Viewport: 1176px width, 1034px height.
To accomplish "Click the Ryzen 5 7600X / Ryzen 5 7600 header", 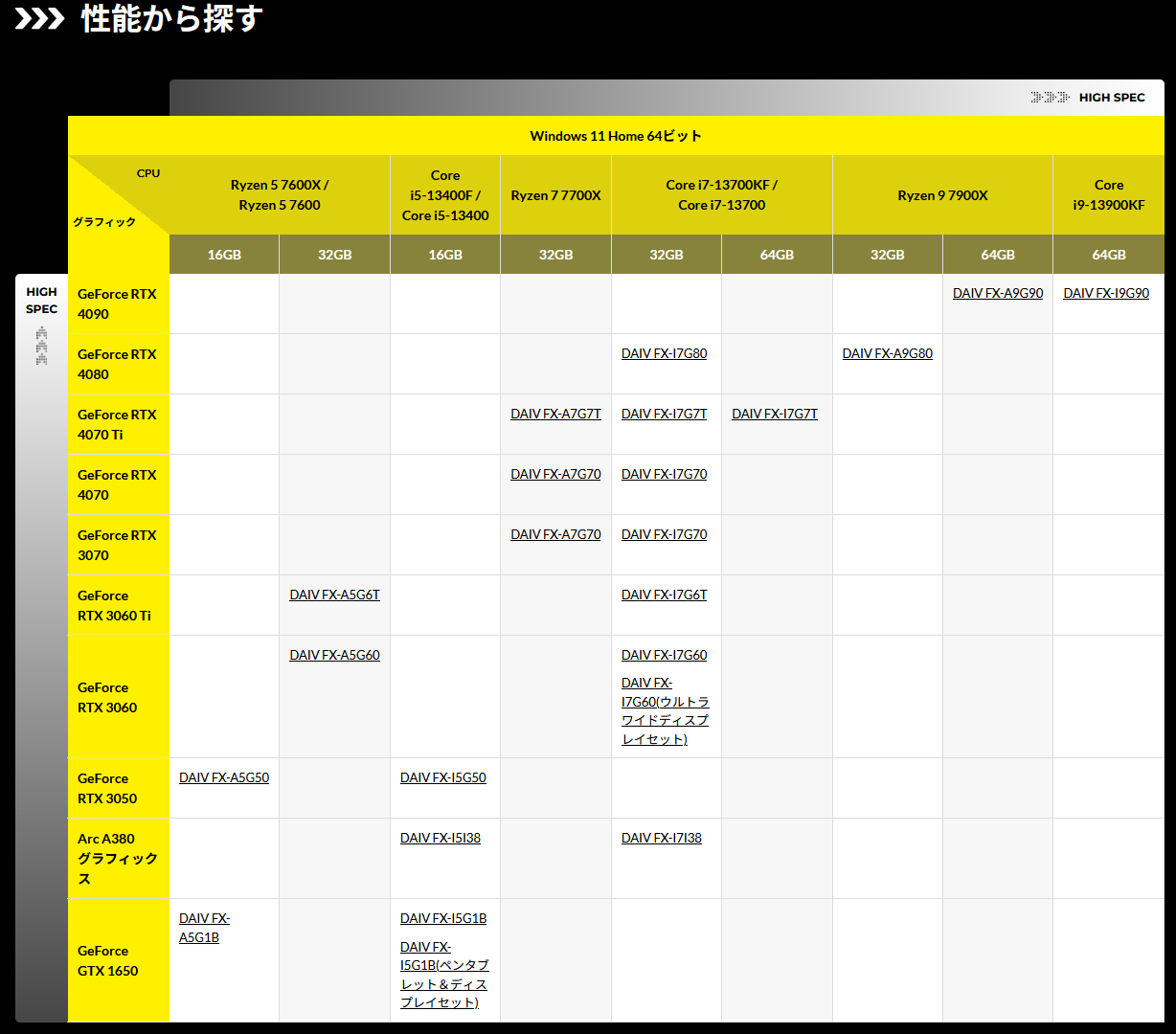I will (280, 194).
